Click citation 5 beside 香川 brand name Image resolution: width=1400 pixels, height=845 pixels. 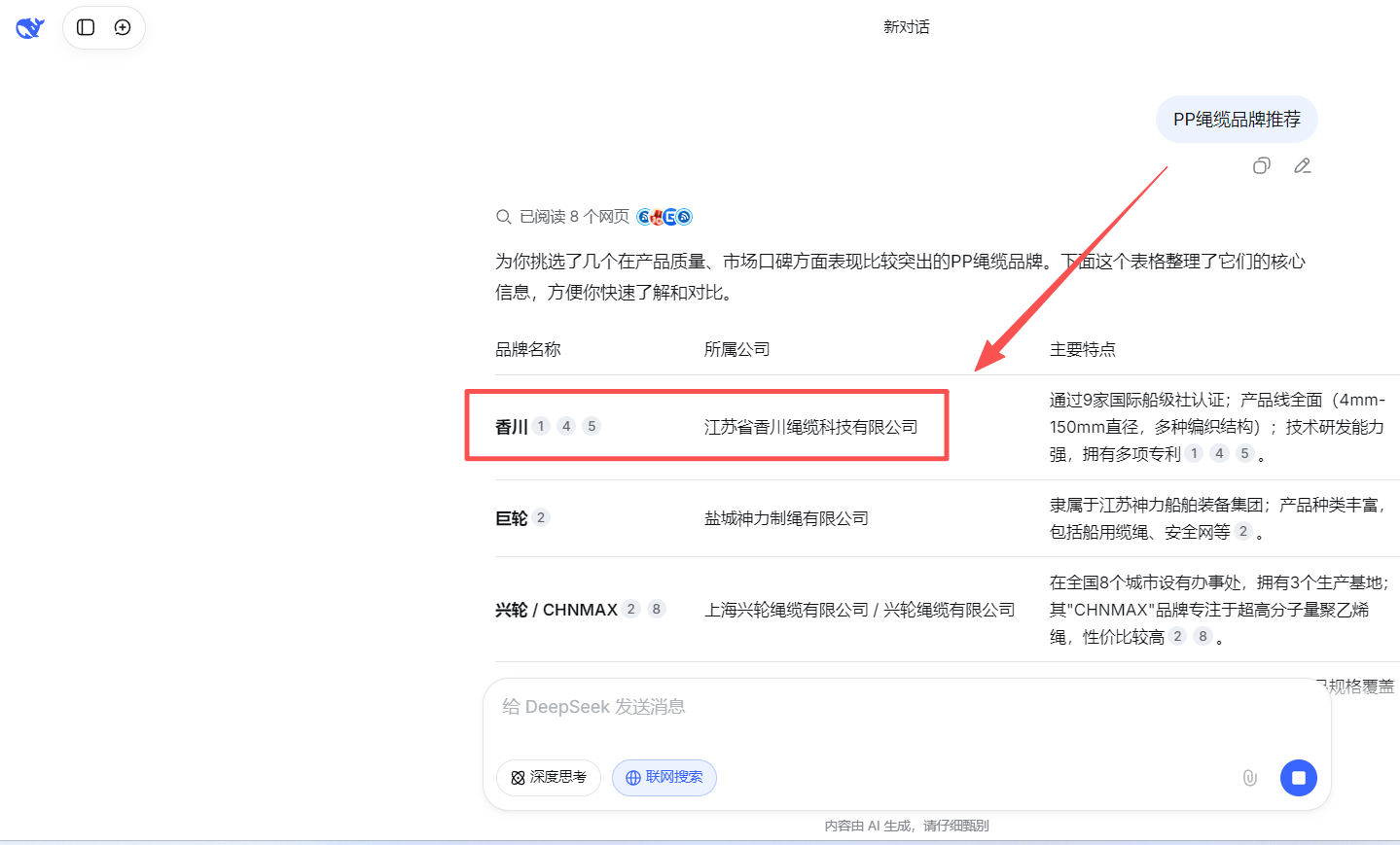(x=592, y=426)
